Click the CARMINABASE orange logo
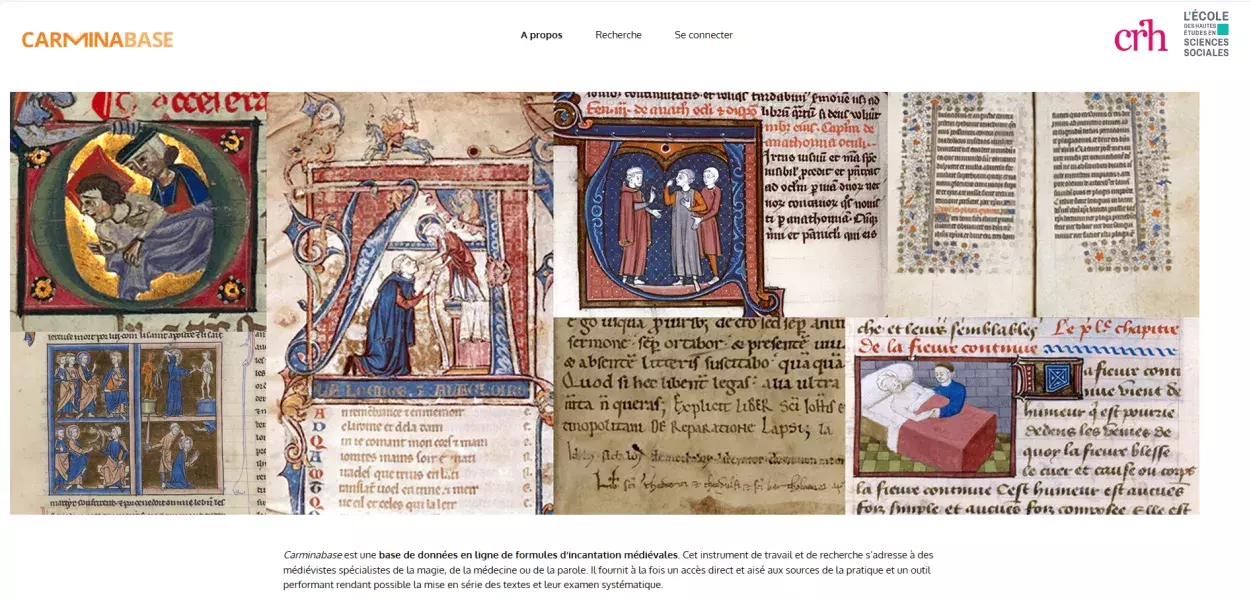 coord(97,40)
